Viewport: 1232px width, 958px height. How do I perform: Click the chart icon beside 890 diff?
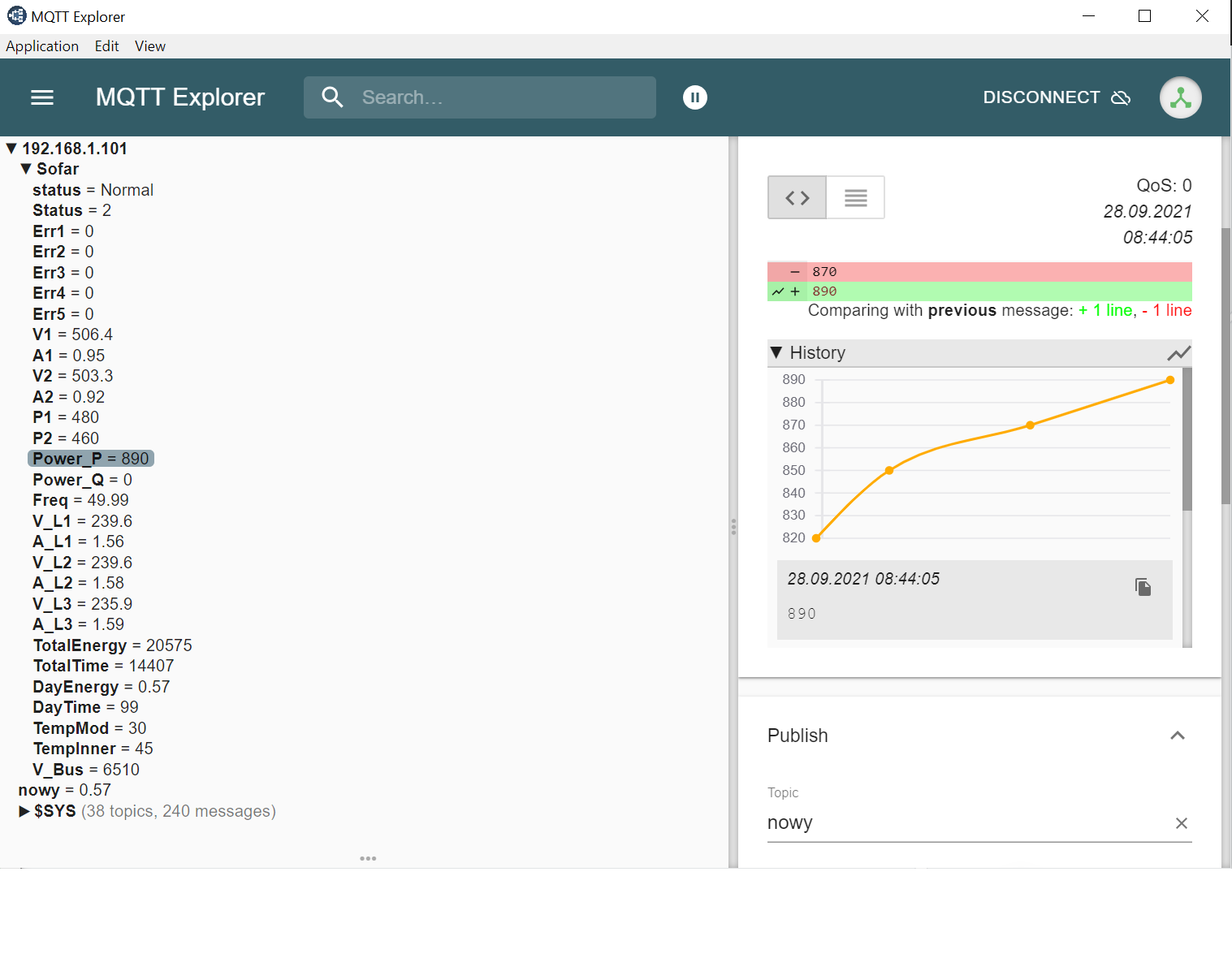point(778,291)
